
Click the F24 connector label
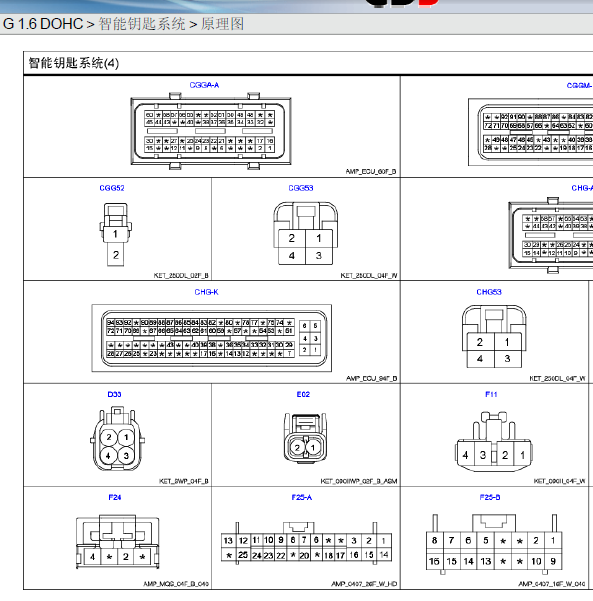(x=115, y=498)
